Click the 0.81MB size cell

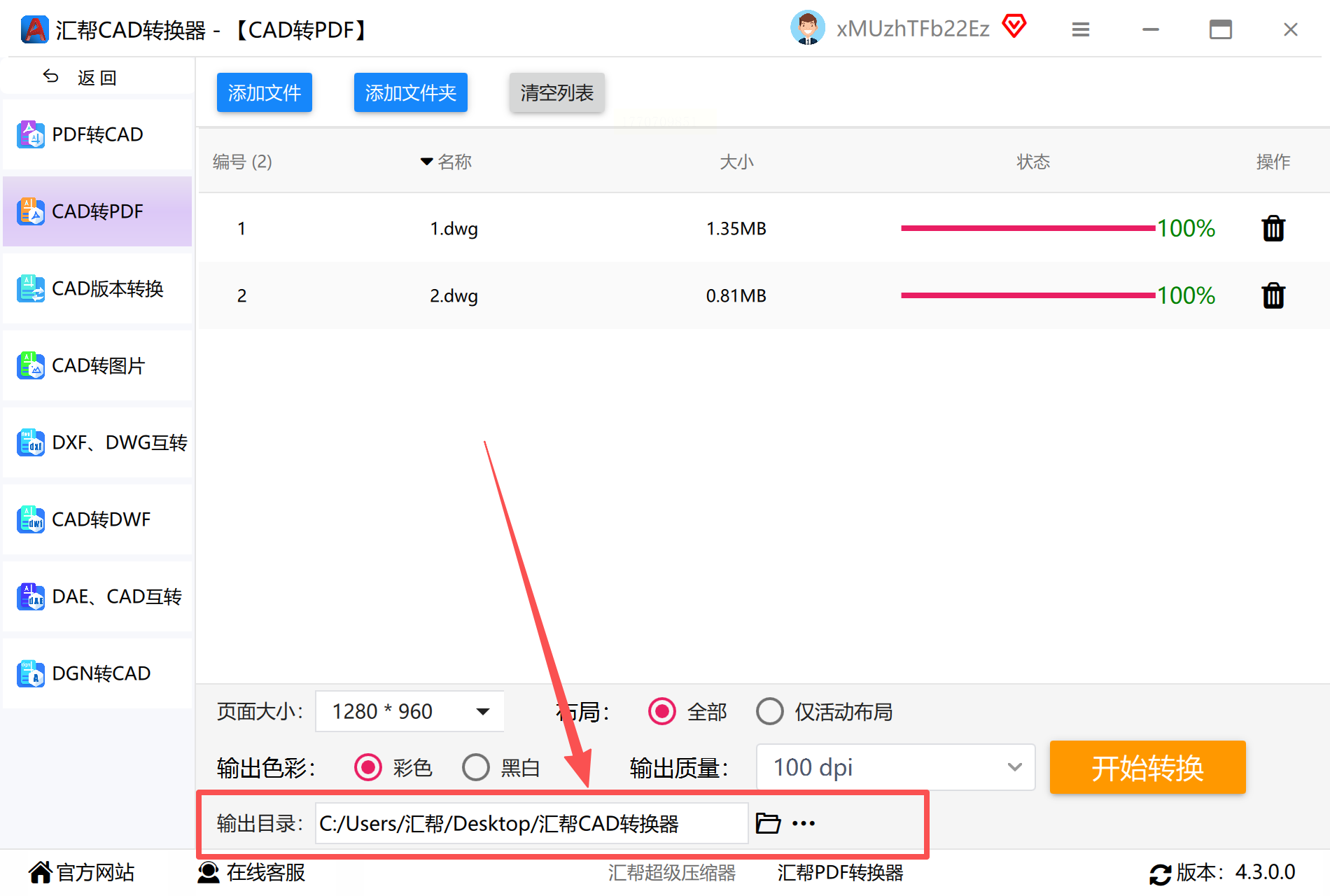[736, 296]
